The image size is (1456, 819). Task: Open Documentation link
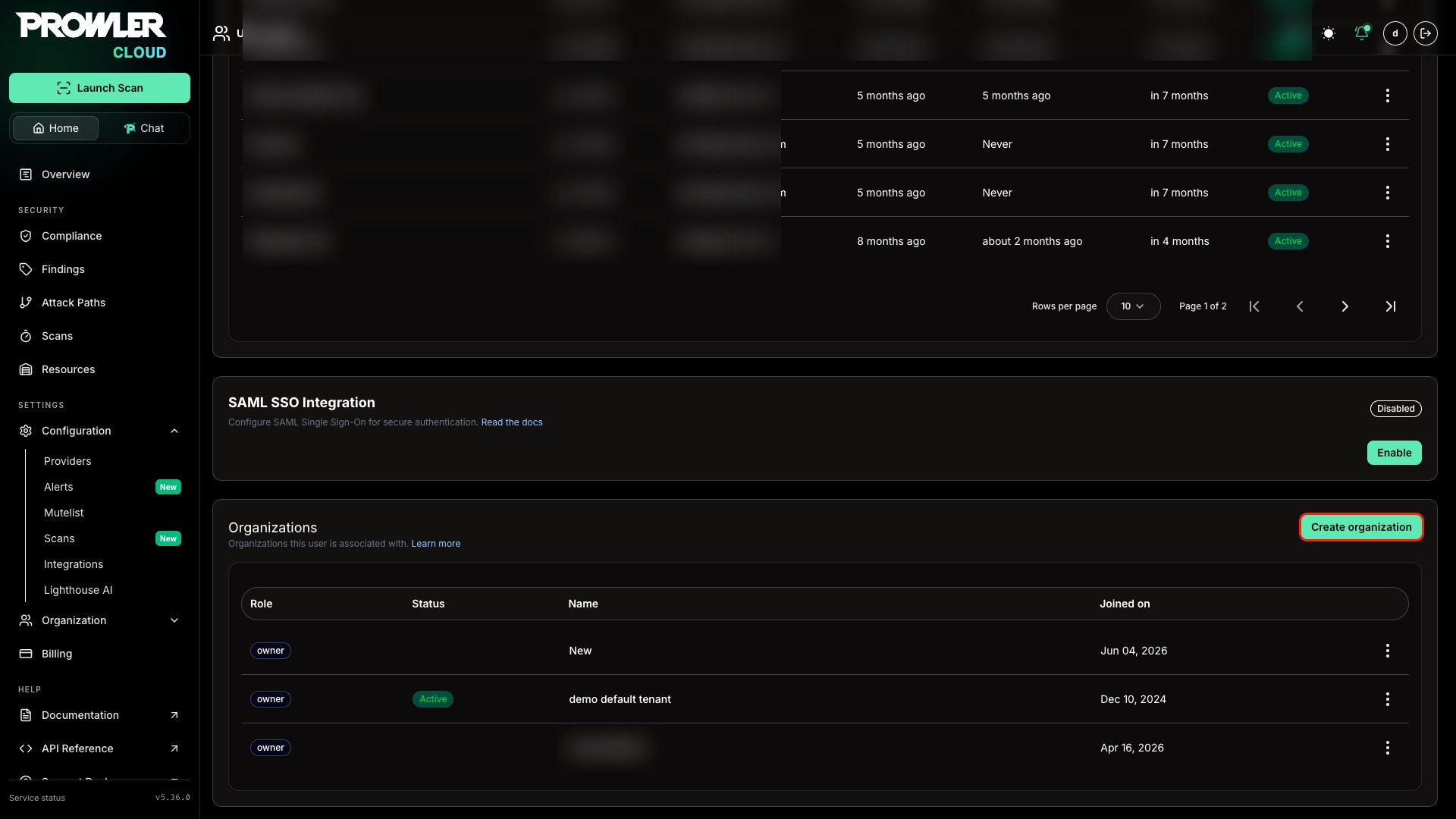80,715
